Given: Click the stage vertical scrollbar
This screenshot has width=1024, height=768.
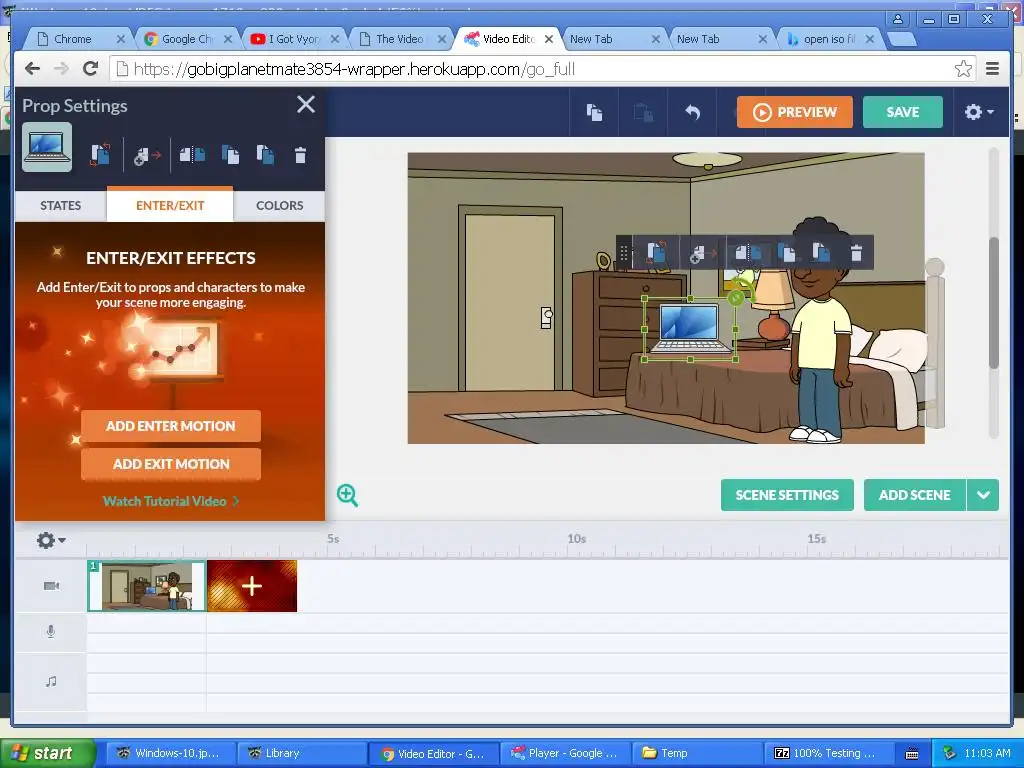Looking at the screenshot, I should click(994, 302).
